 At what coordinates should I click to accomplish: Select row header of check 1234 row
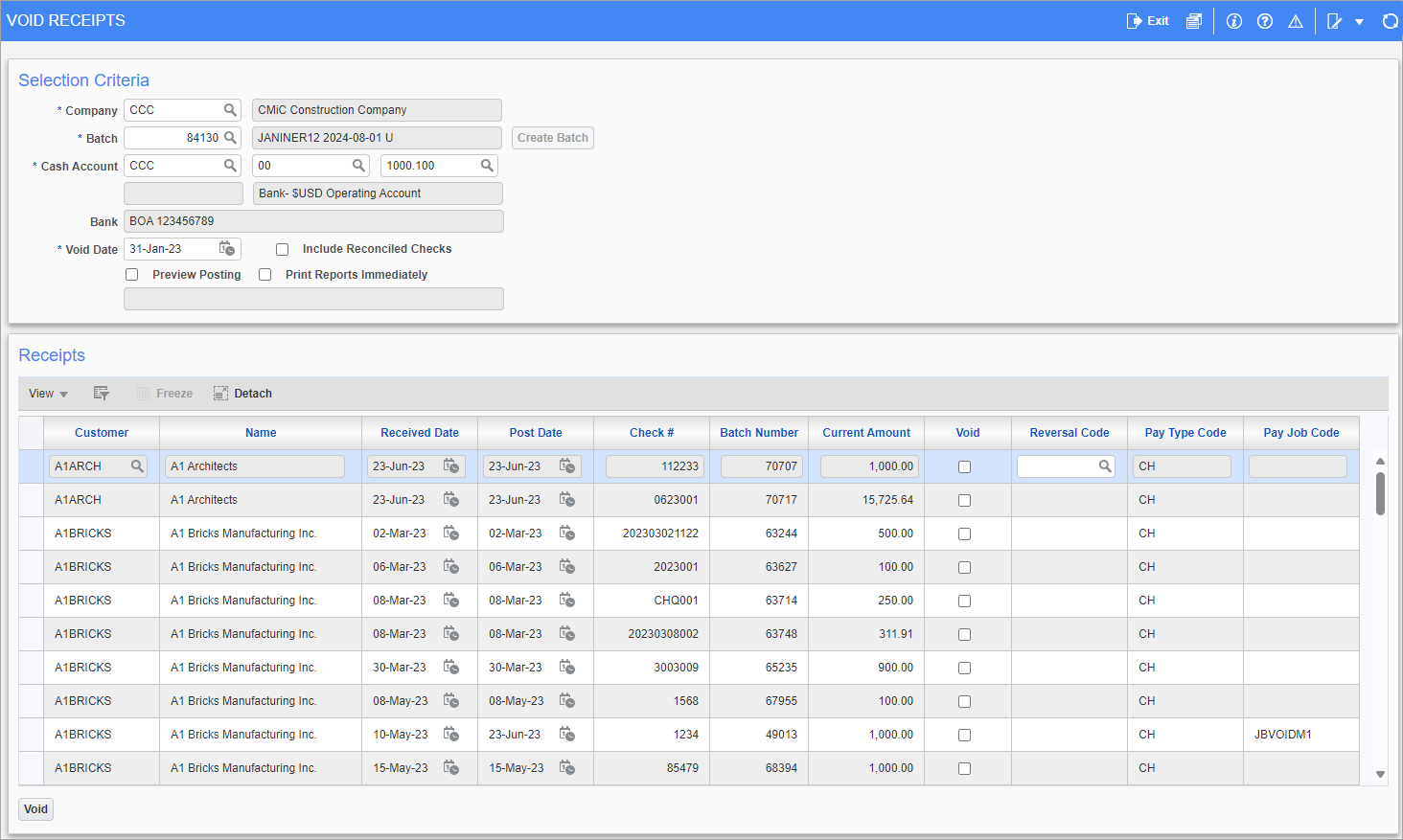(x=31, y=735)
